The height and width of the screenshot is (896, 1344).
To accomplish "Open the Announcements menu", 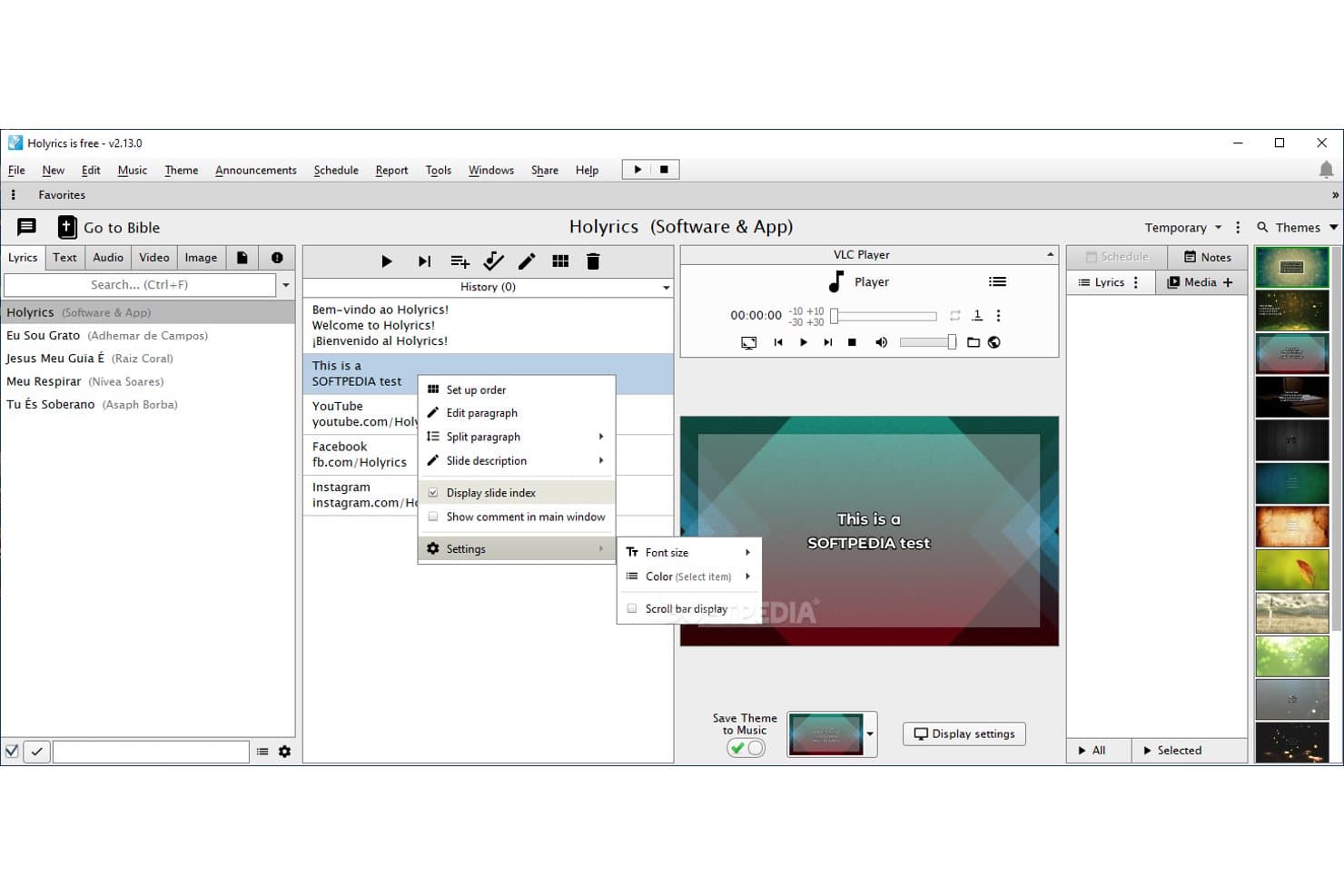I will point(256,170).
